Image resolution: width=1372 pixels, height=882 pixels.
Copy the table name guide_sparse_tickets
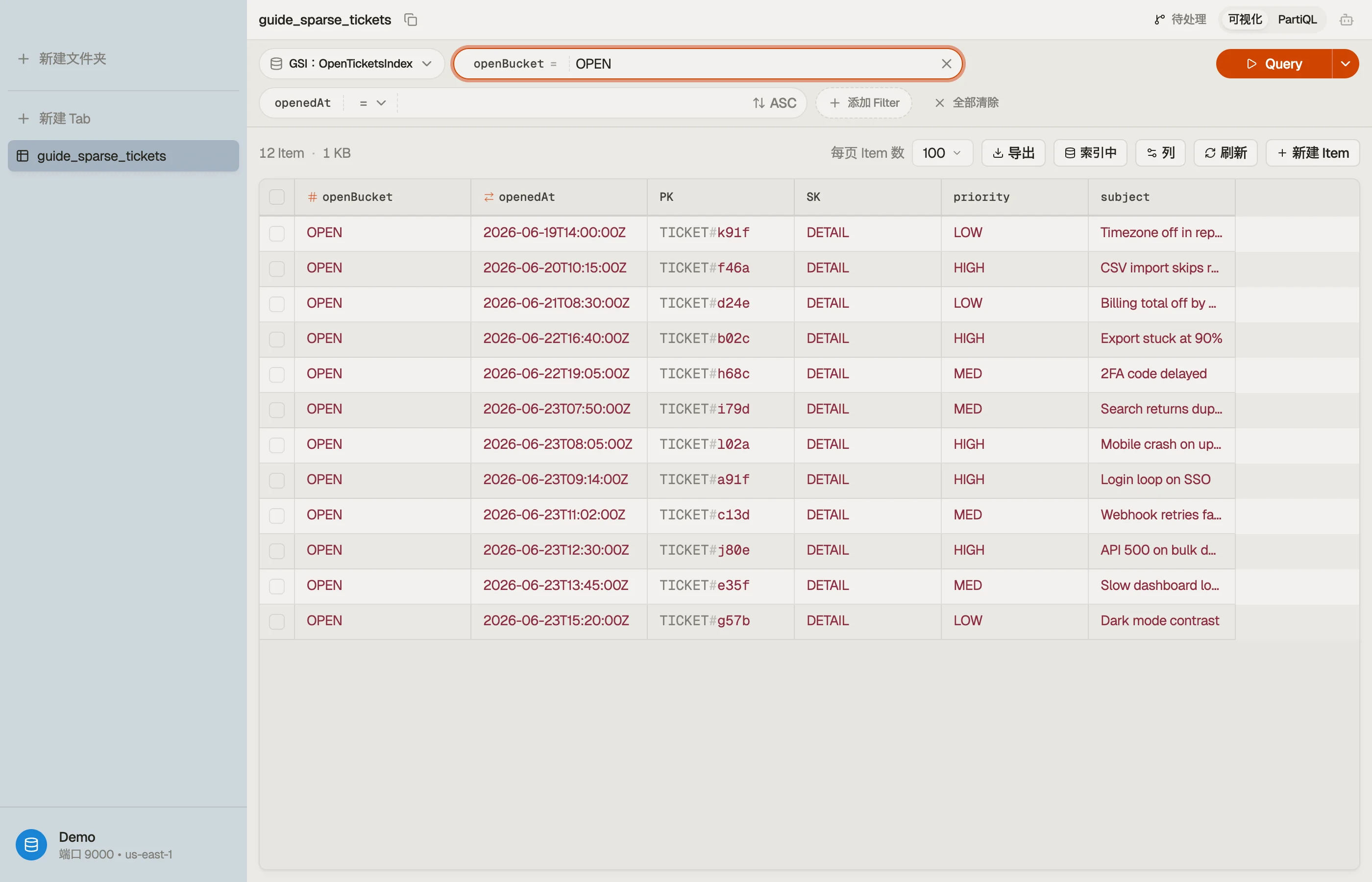coord(411,20)
